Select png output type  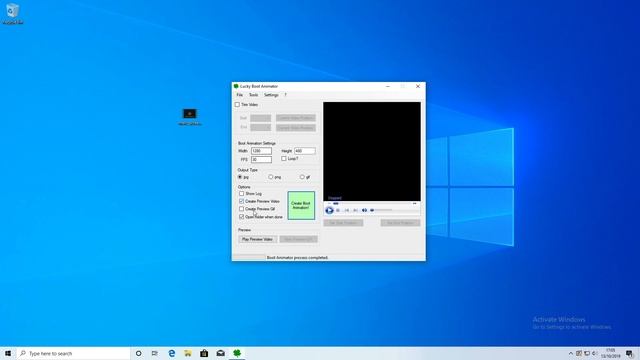271,177
